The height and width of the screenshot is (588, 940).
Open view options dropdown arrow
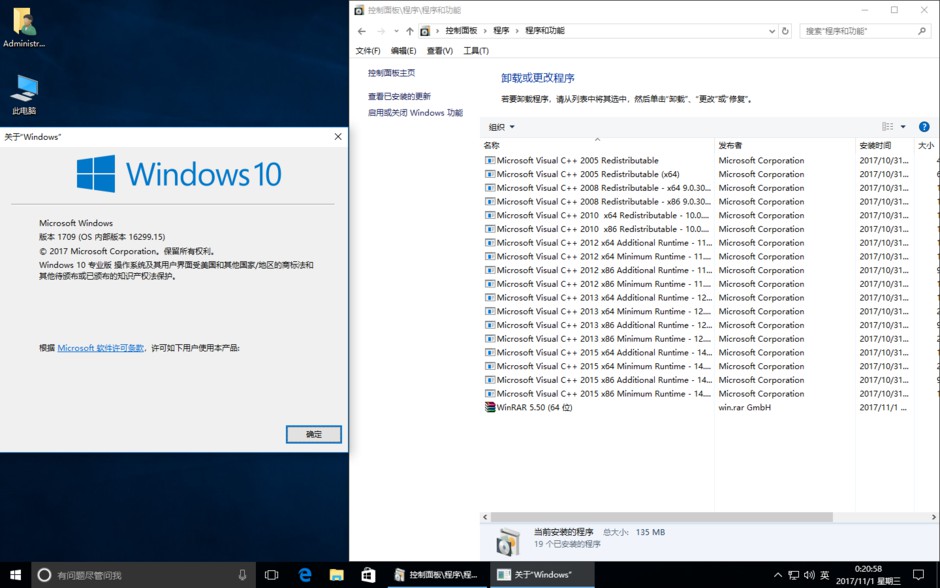coord(903,126)
